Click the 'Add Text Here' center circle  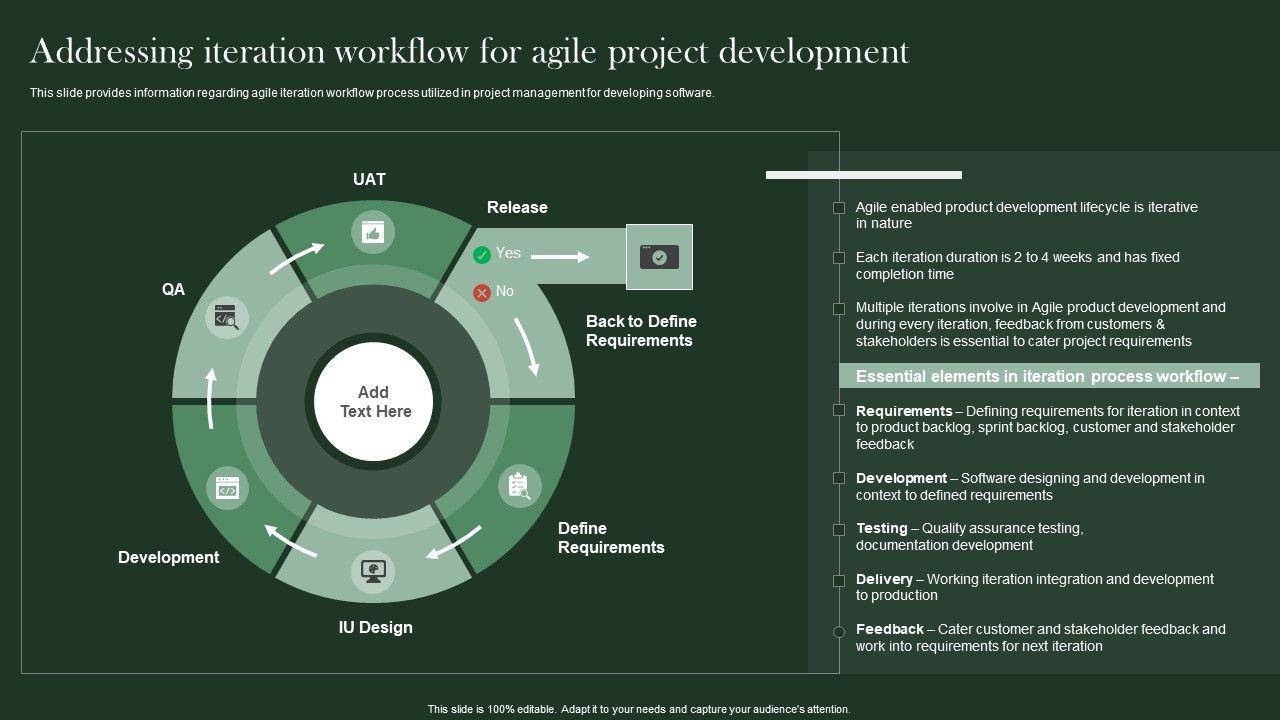374,402
